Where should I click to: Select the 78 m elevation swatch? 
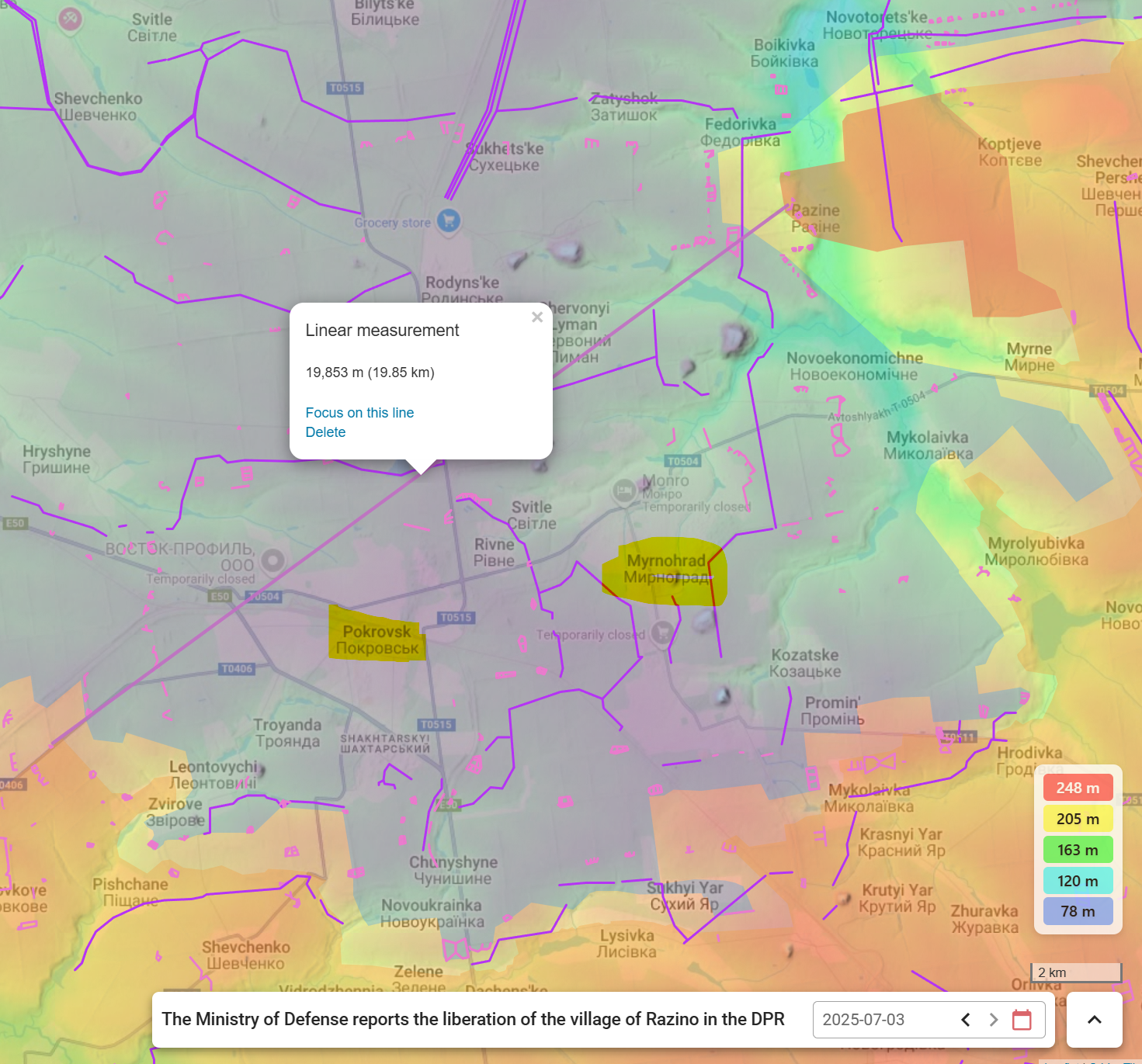(x=1078, y=911)
